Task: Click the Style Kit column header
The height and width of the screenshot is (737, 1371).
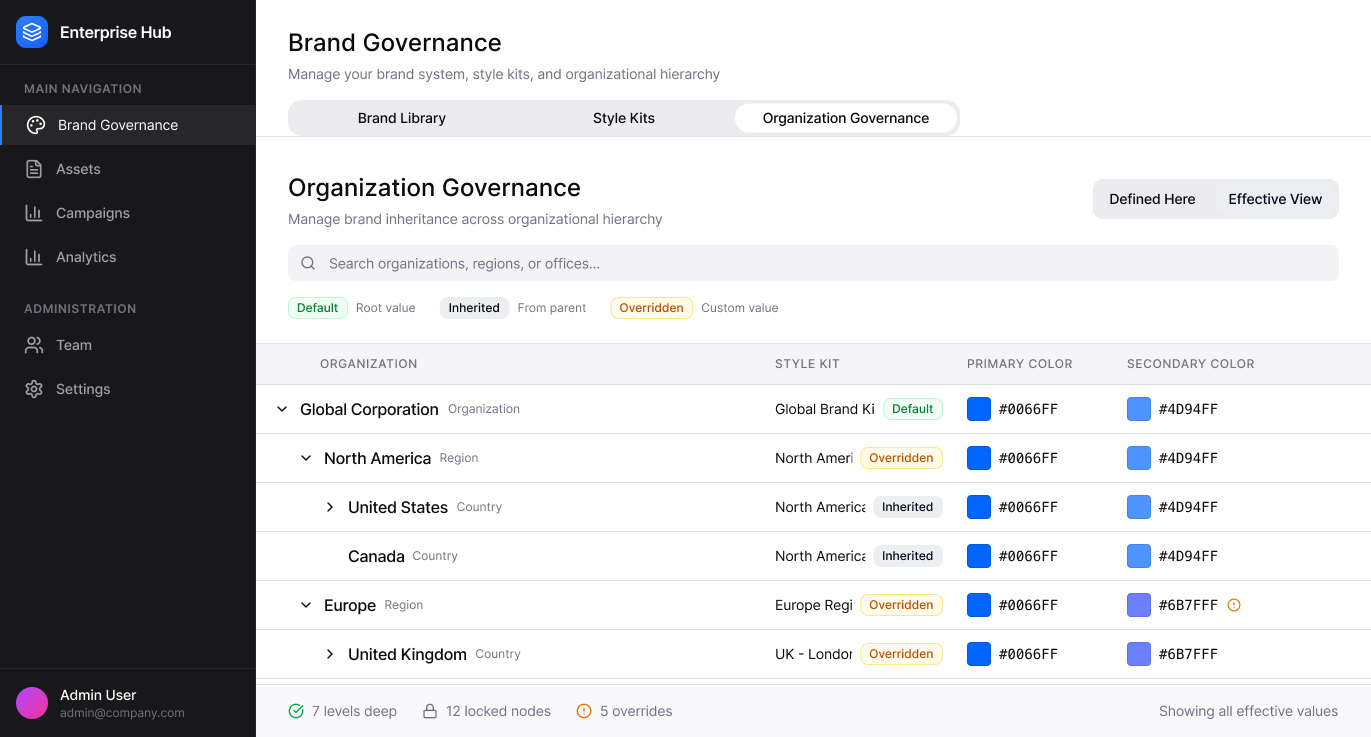Action: [807, 364]
